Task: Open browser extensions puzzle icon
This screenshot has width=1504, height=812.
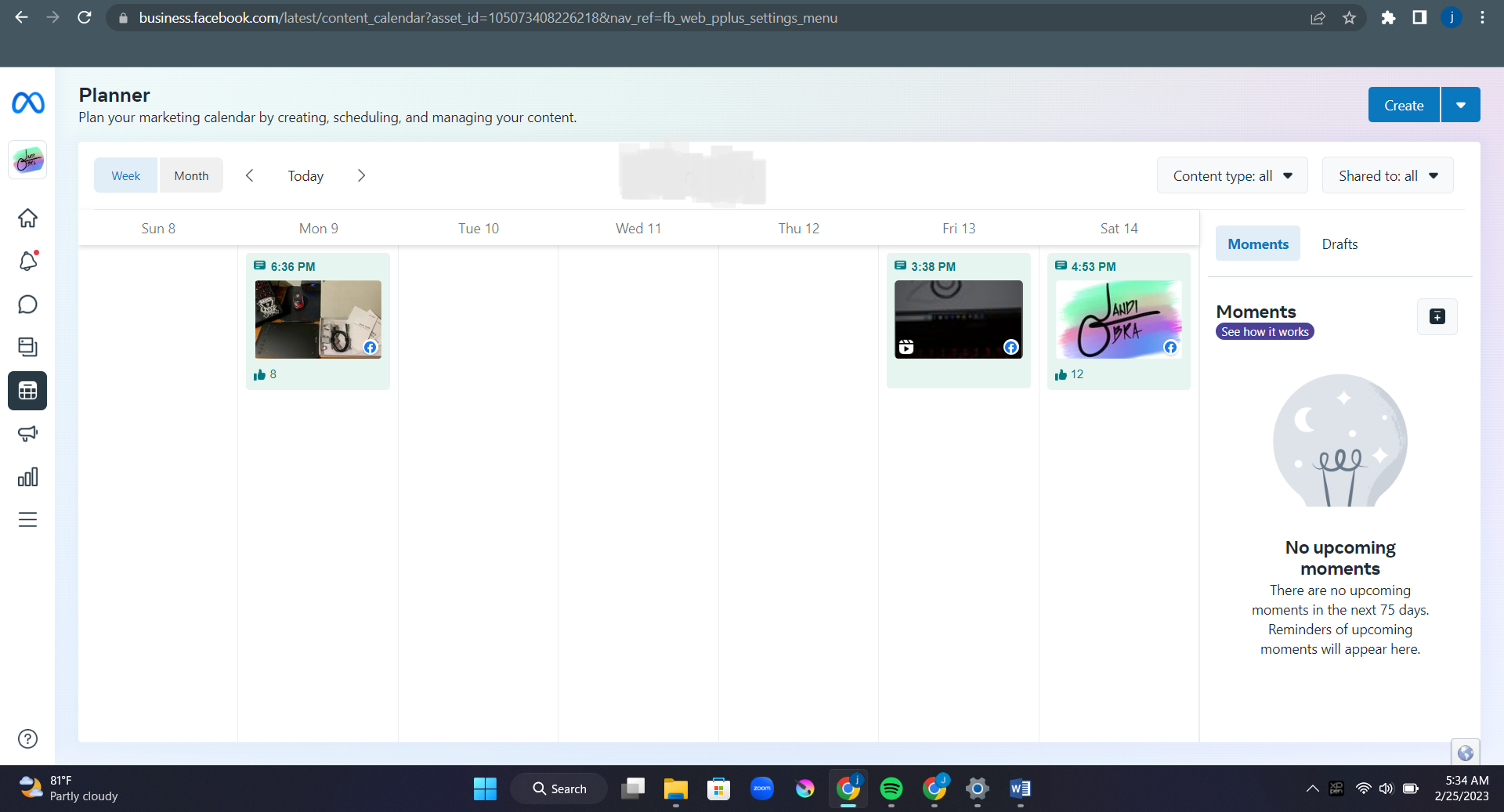Action: coord(1388,17)
